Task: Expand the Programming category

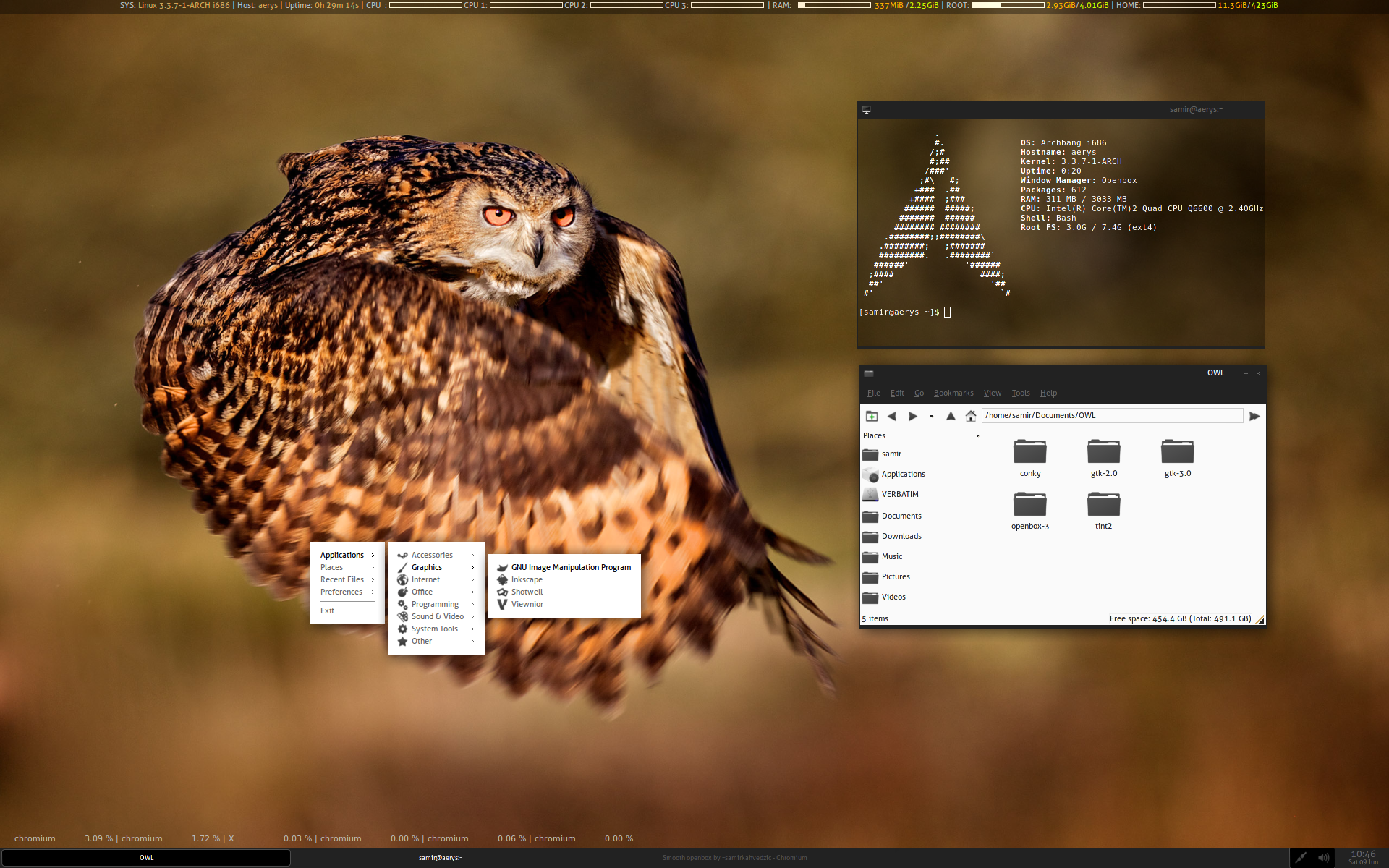Action: point(436,604)
